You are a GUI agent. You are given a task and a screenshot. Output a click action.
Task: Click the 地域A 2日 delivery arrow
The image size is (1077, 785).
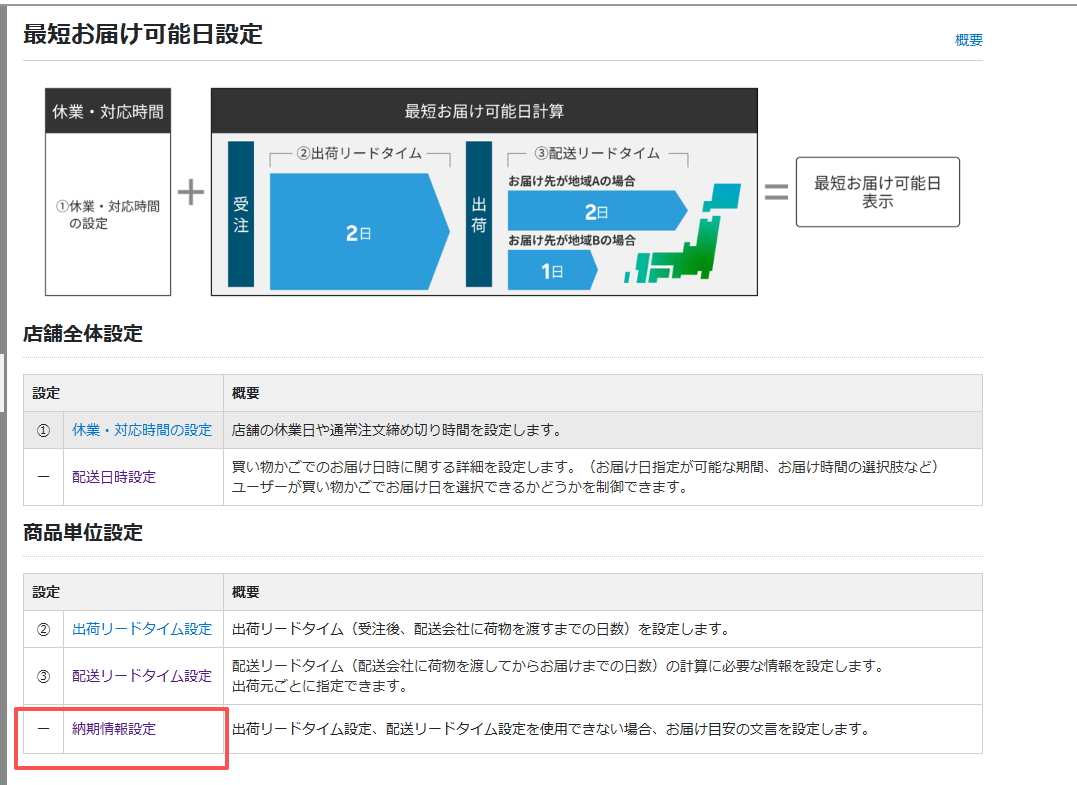[597, 210]
